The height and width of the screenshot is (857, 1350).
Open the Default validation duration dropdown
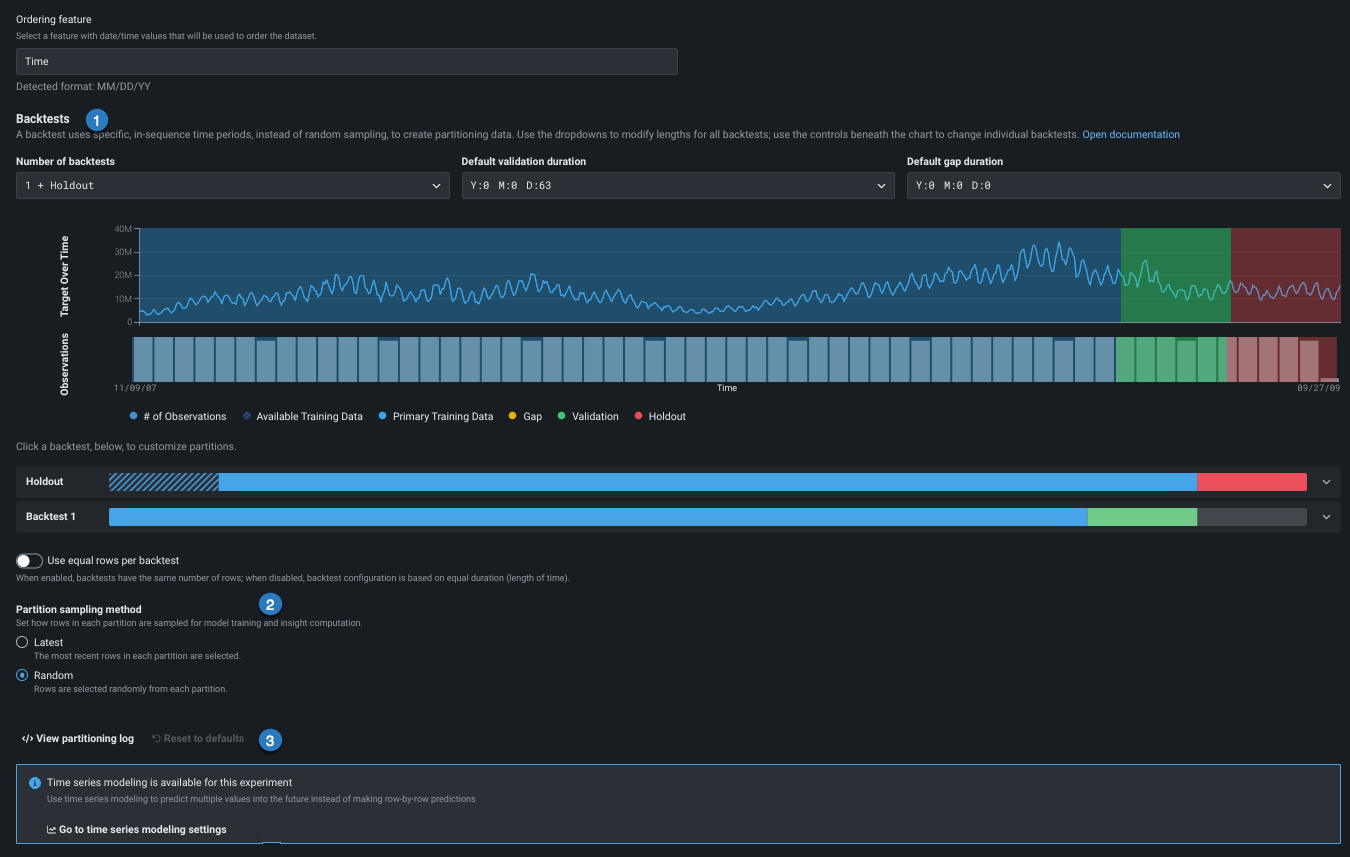(677, 186)
